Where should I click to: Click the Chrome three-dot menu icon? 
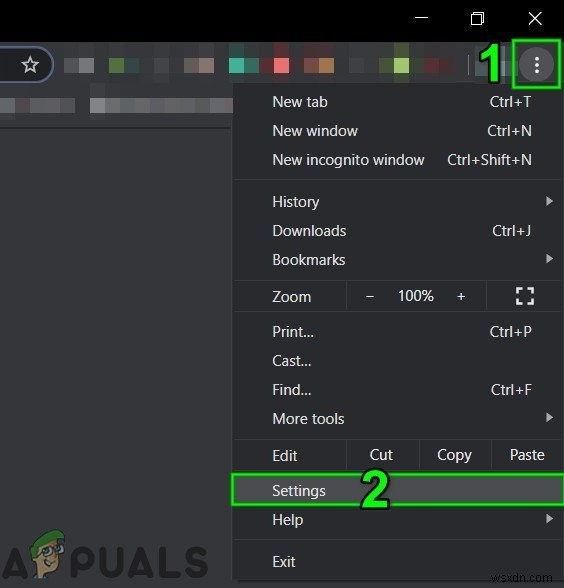point(537,64)
